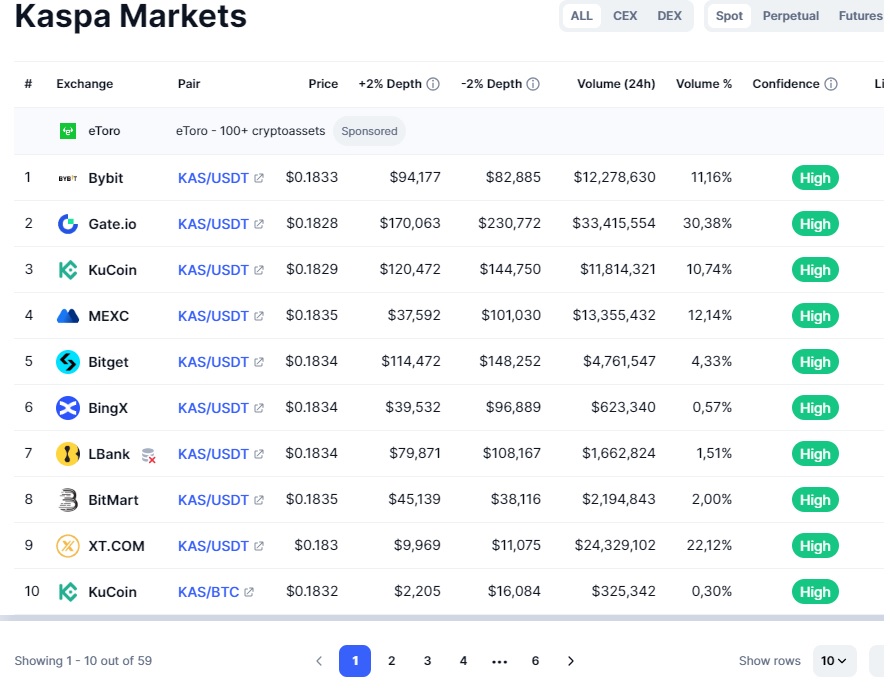Open the MEXC KAS/USDT pair link
This screenshot has height=696, width=890.
[213, 316]
